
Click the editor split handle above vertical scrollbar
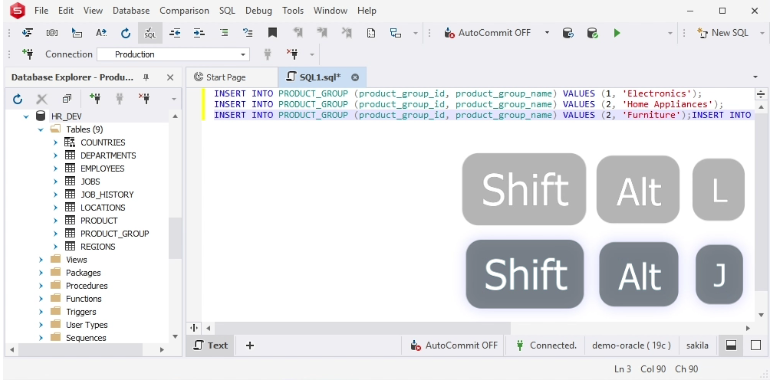tap(761, 94)
